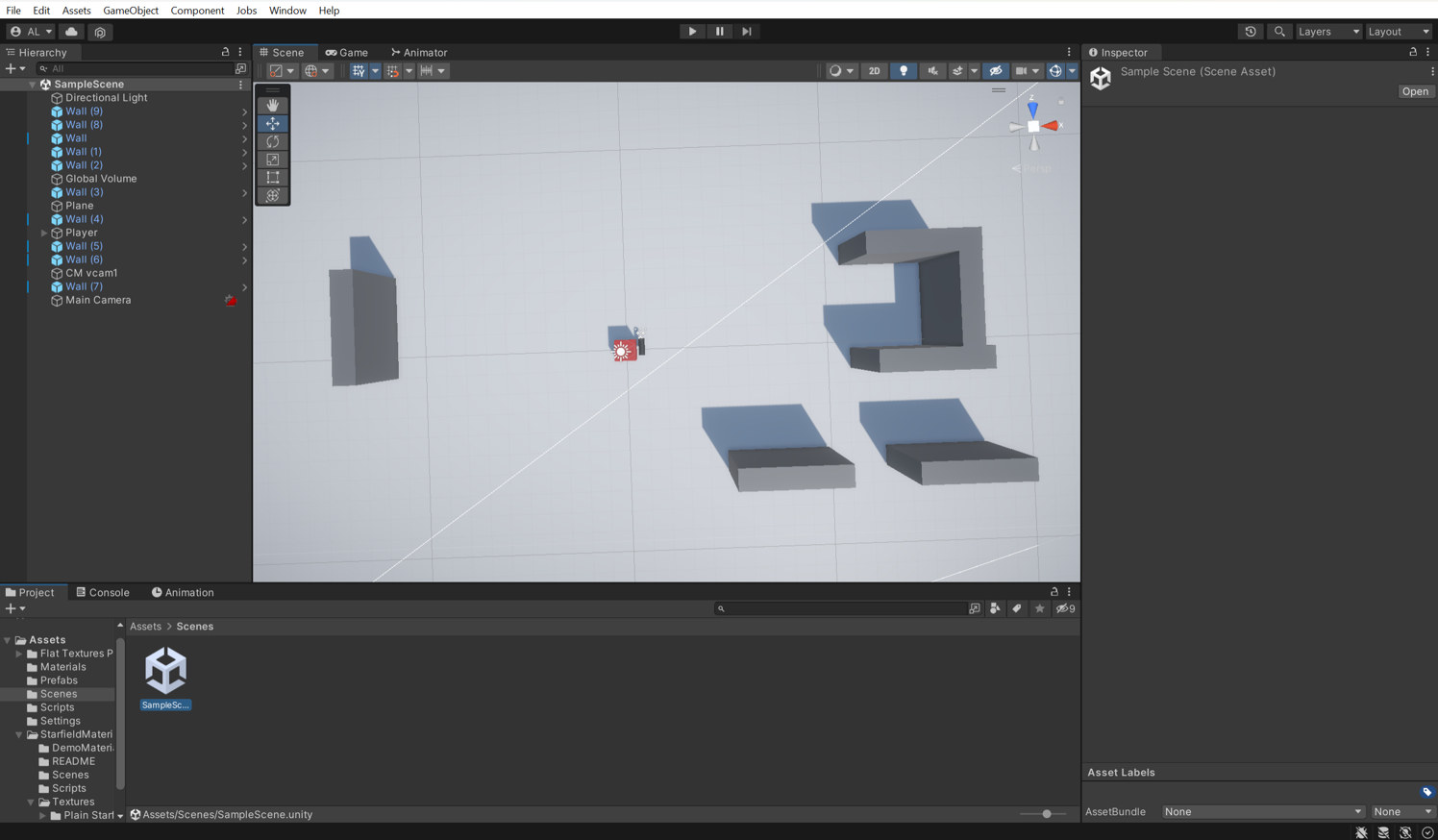Click the Step frame button
The width and height of the screenshot is (1438, 840).
[x=746, y=32]
